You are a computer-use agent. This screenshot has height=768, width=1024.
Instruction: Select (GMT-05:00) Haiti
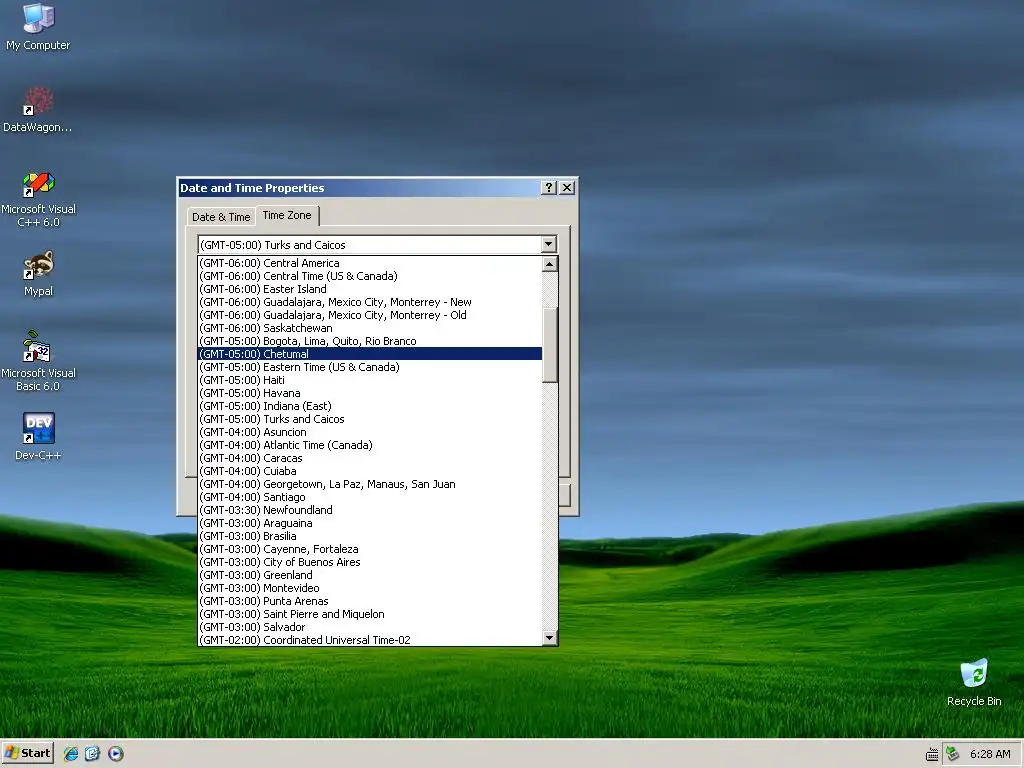coord(370,380)
